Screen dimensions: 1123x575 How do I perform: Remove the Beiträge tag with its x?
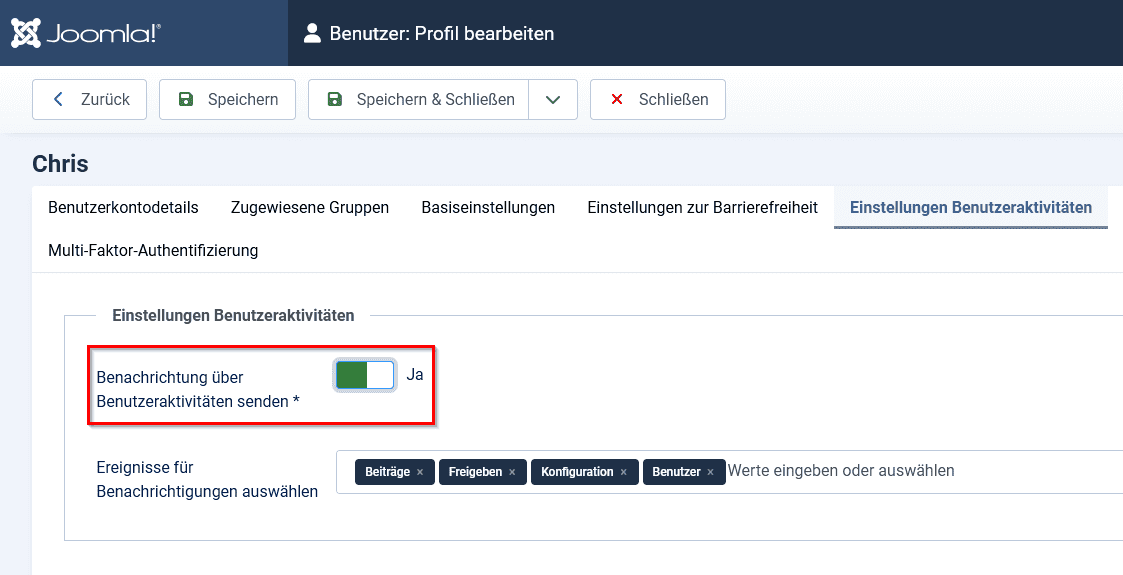click(x=420, y=472)
